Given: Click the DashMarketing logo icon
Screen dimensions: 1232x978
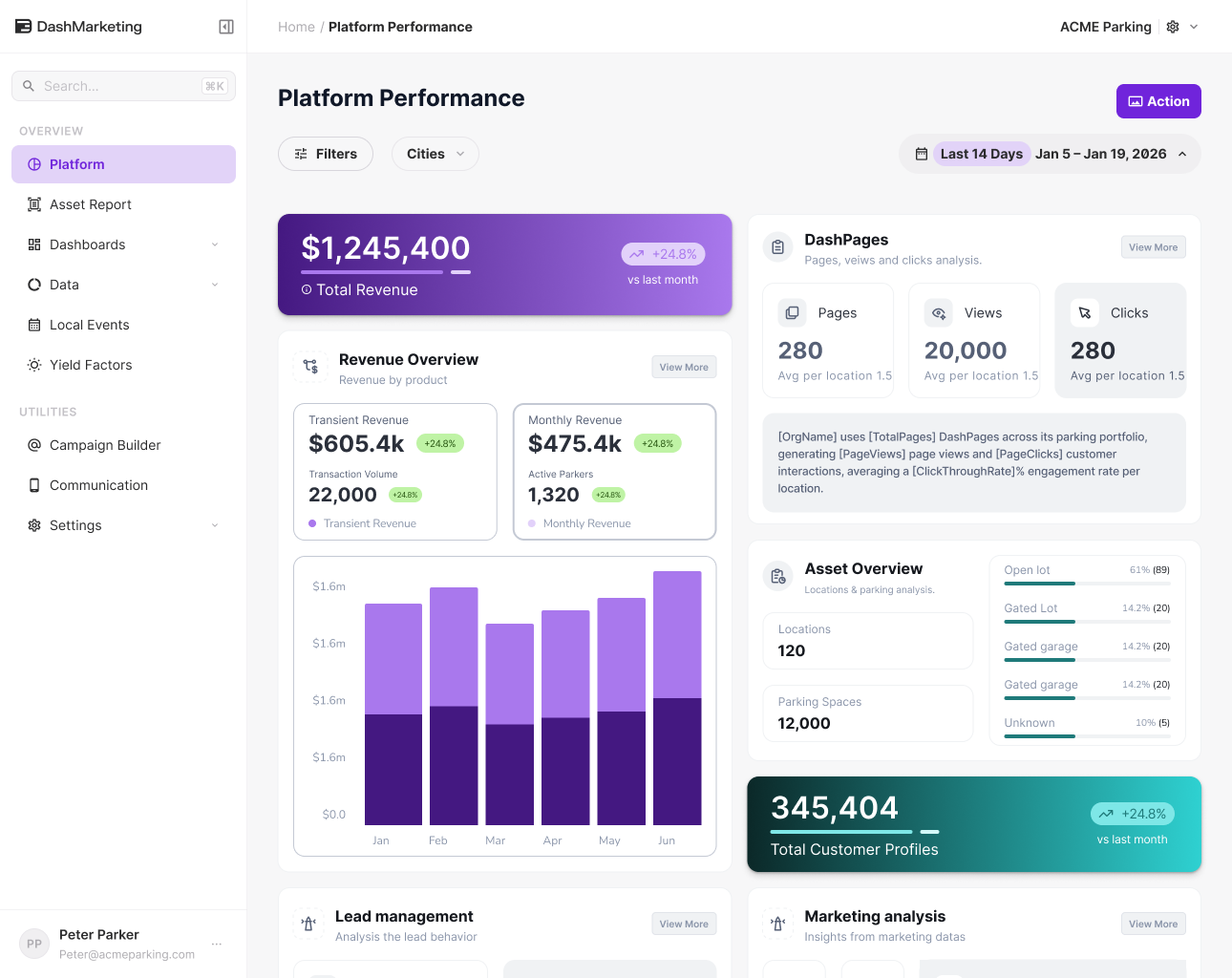Looking at the screenshot, I should pyautogui.click(x=24, y=27).
